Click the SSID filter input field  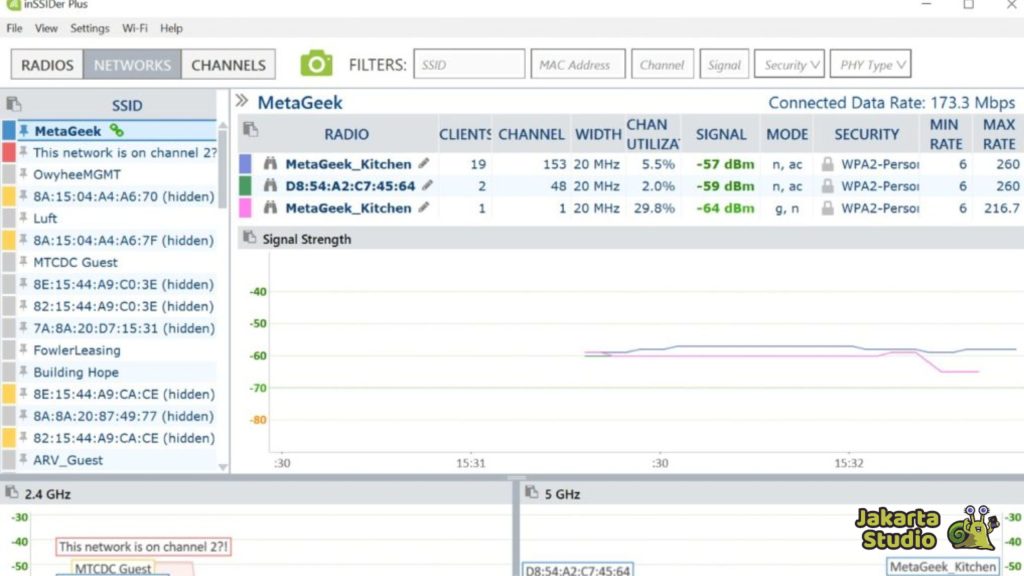[469, 64]
